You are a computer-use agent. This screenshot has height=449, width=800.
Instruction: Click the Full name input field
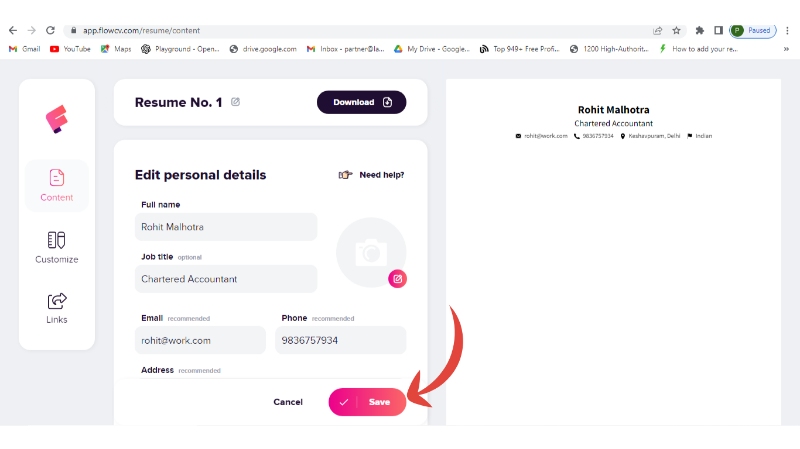tap(228, 227)
